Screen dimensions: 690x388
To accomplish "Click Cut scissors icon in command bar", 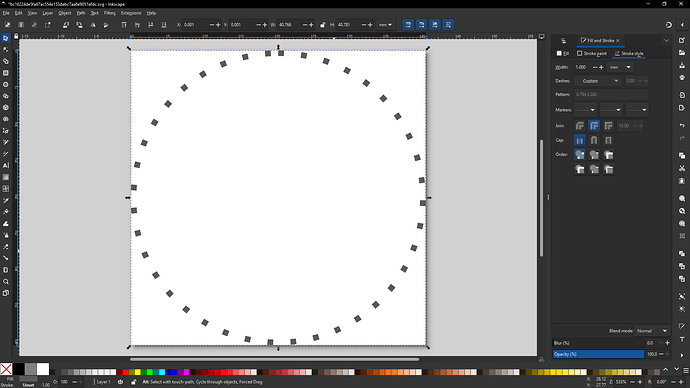I will [682, 168].
